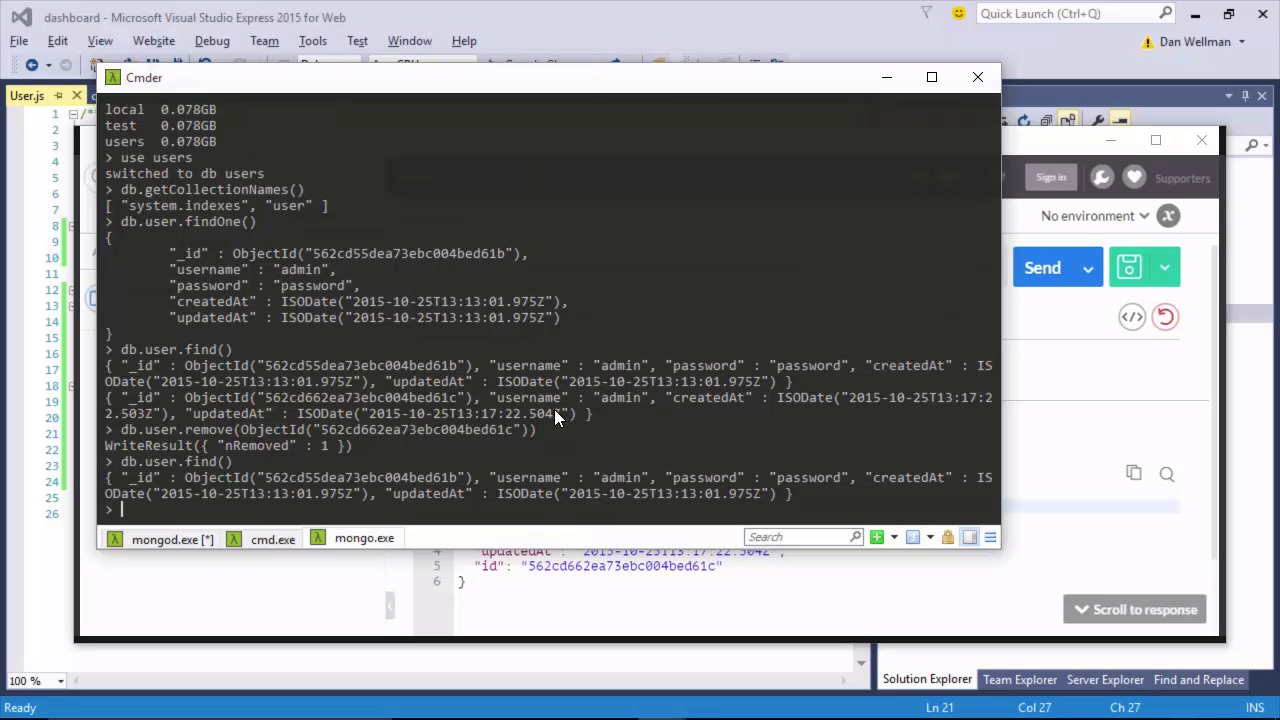This screenshot has width=1280, height=720.
Task: Generate code snippet with </> icon
Action: pyautogui.click(x=1132, y=317)
